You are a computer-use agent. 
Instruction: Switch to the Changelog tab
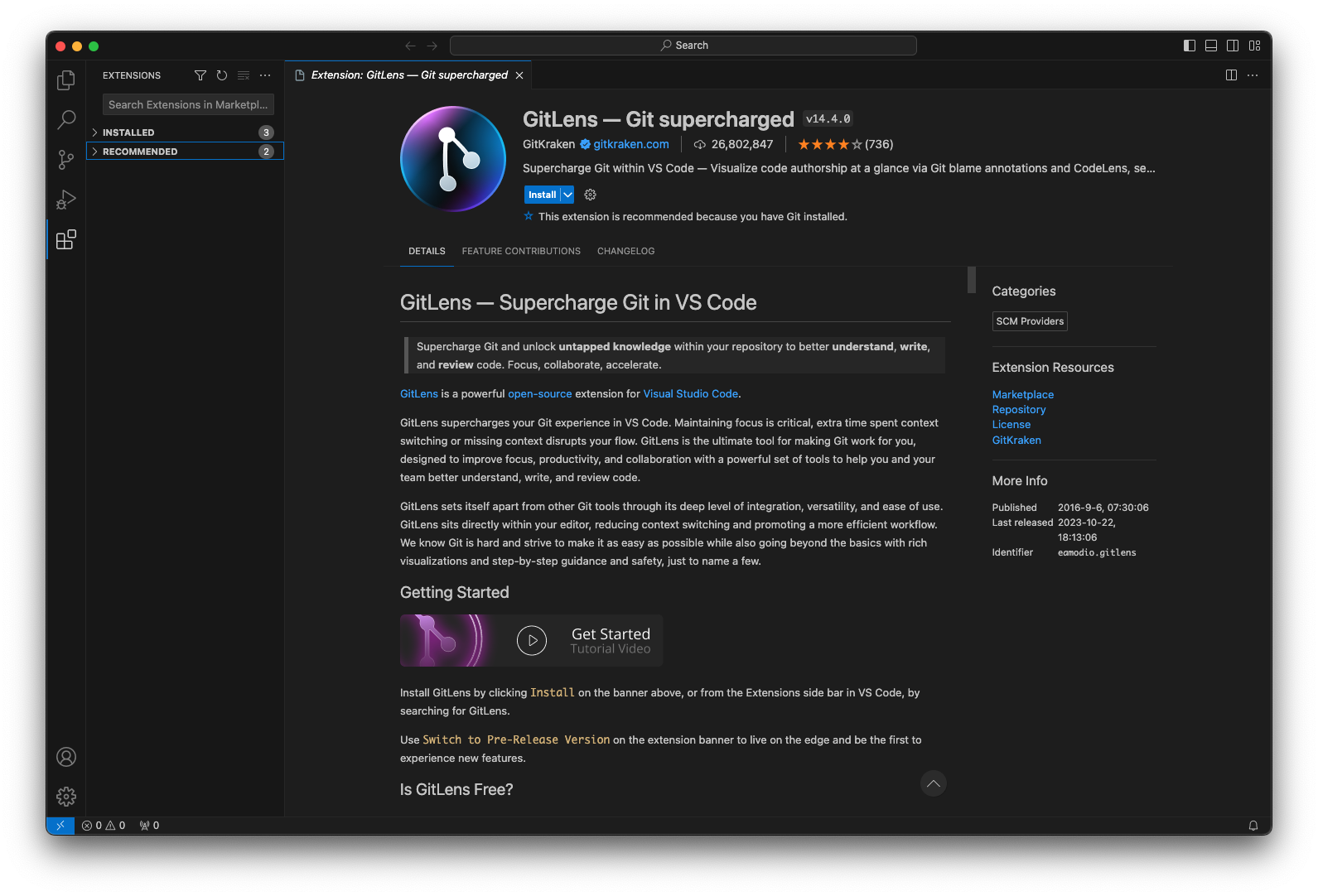pos(626,251)
